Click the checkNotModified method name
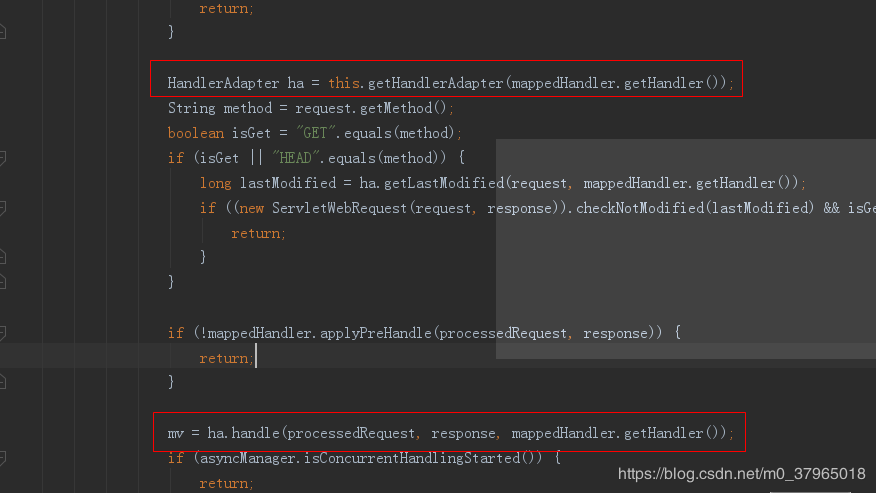The height and width of the screenshot is (493, 876). [x=640, y=208]
